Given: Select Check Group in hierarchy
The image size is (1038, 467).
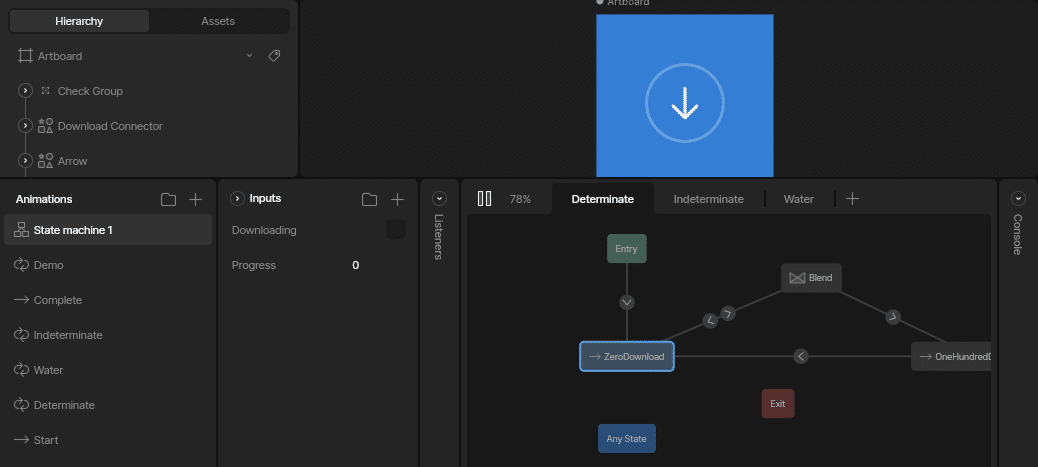Looking at the screenshot, I should point(90,91).
